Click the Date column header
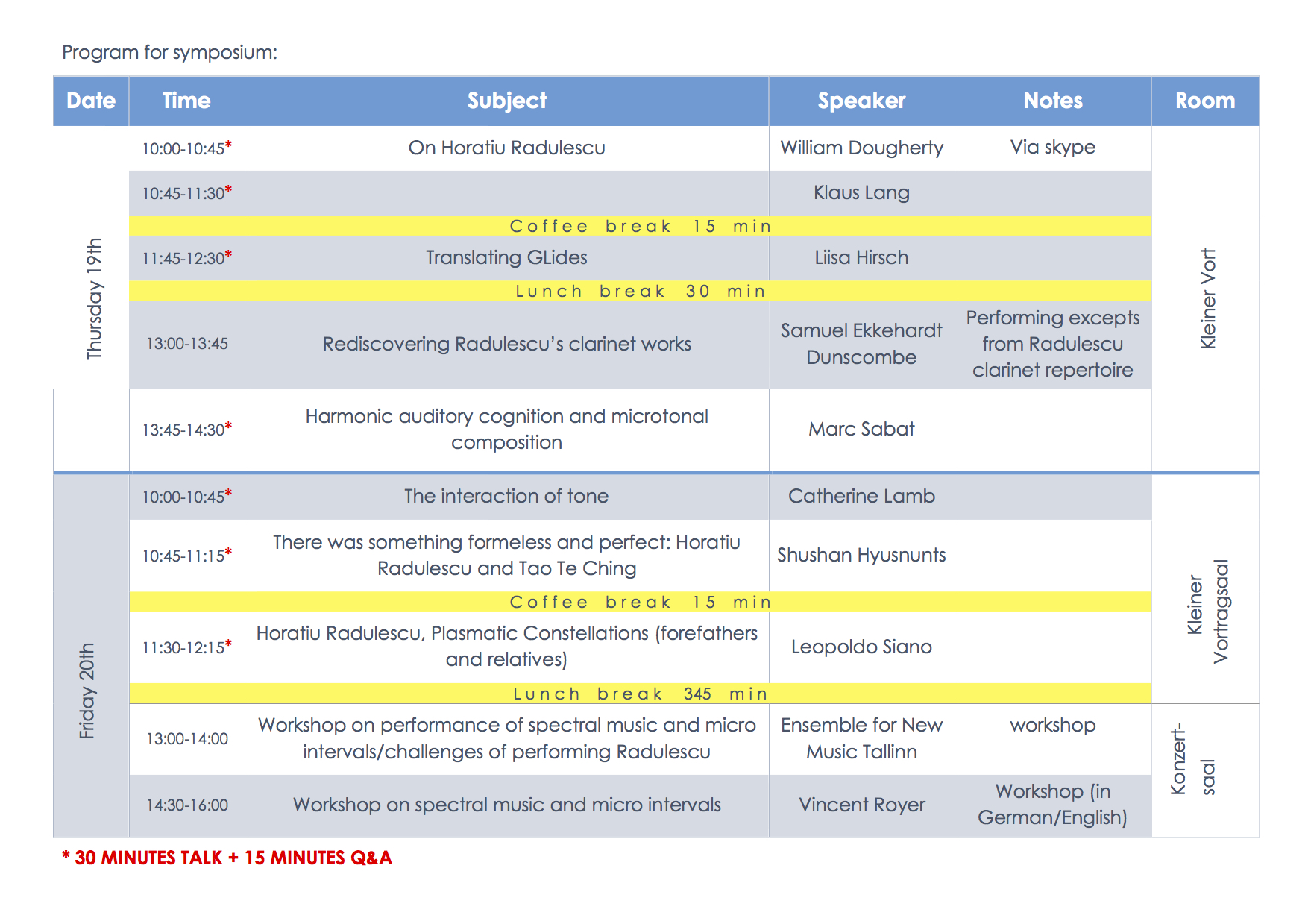 91,101
